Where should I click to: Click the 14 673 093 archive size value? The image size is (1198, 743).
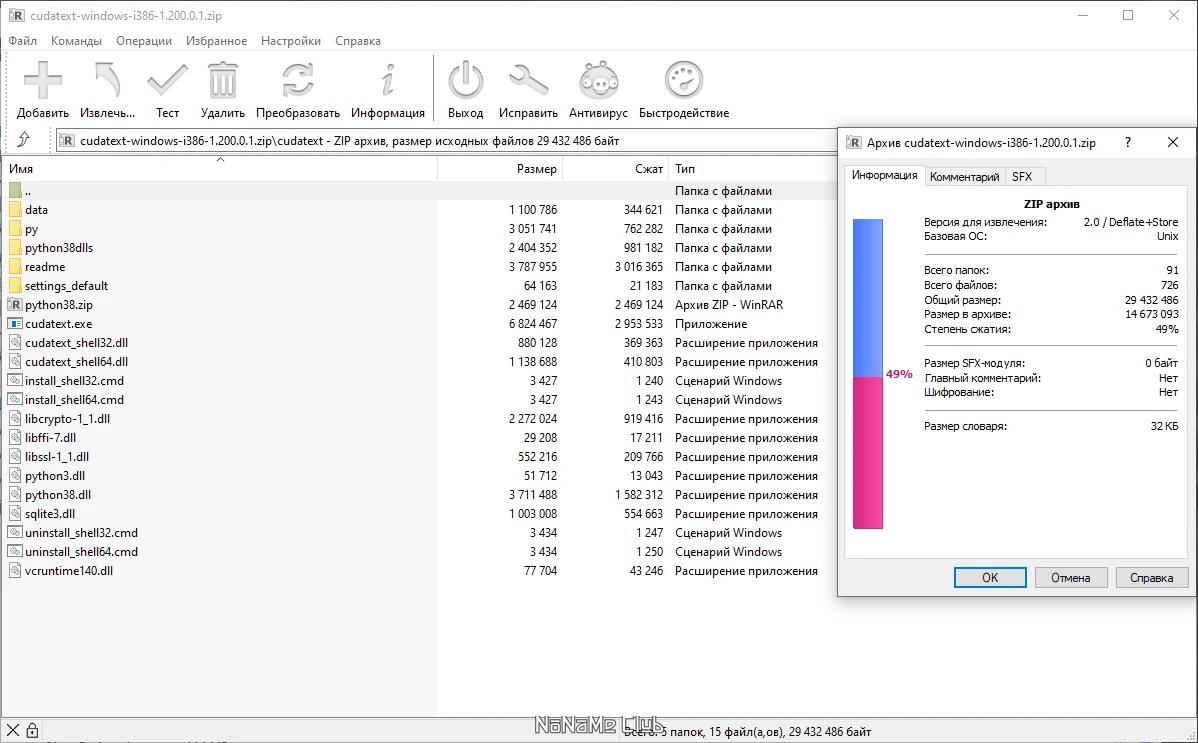[1151, 314]
